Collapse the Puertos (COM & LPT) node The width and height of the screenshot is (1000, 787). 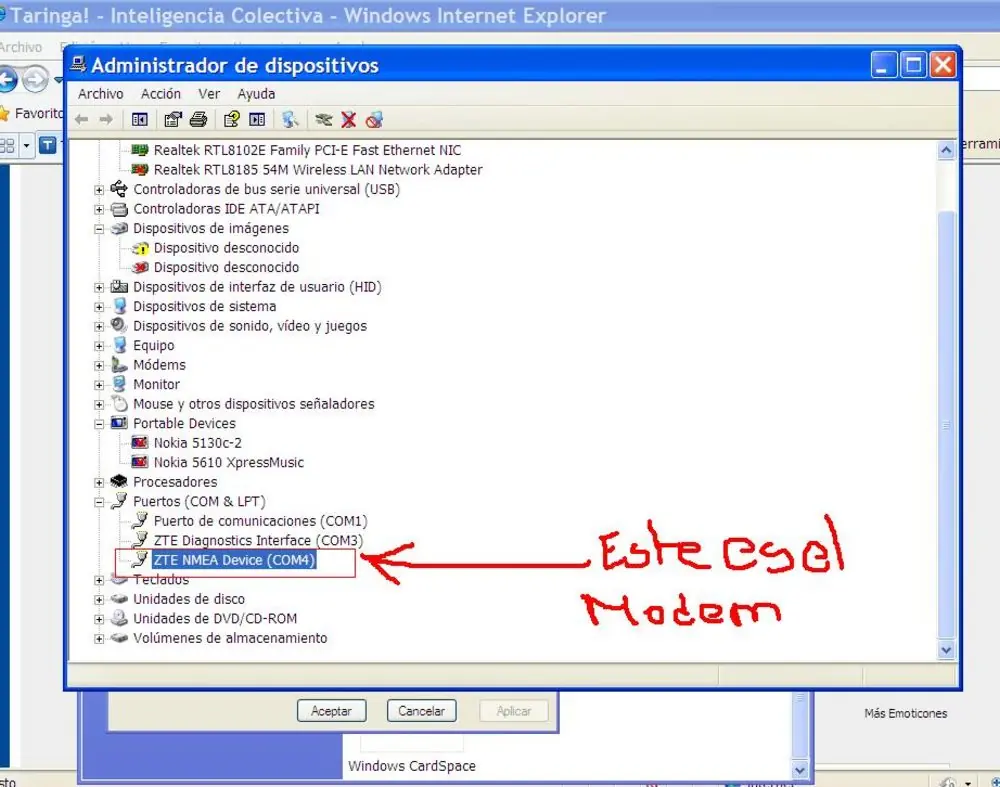pos(99,502)
